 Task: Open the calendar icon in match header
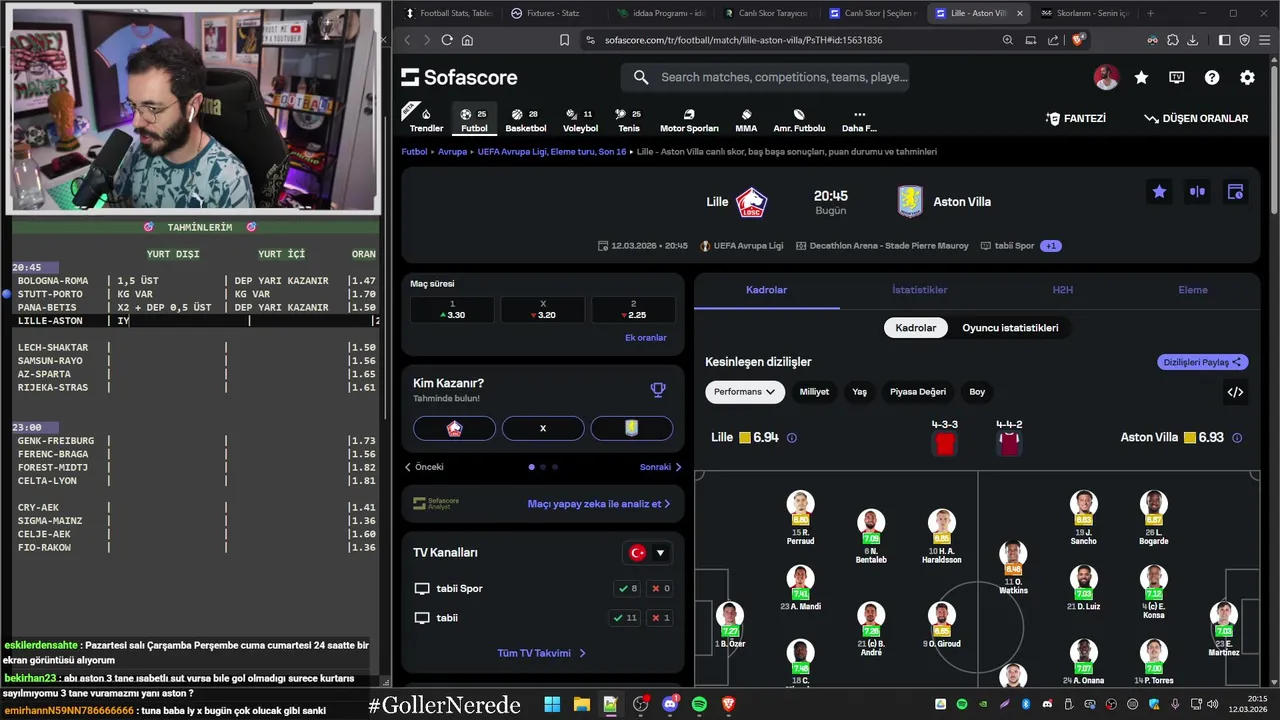point(1235,192)
